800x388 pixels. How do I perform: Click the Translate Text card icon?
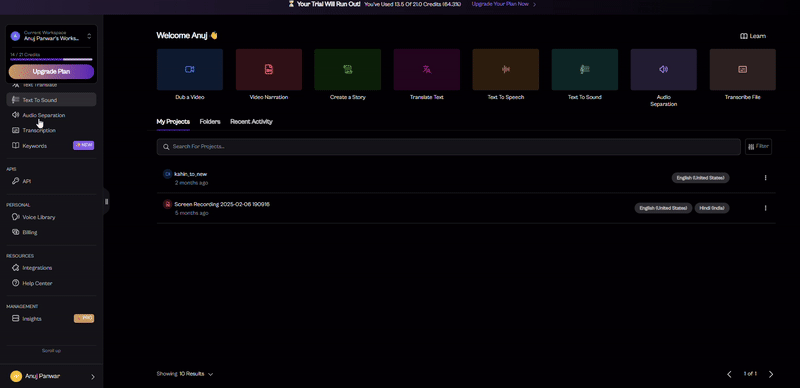[427, 69]
